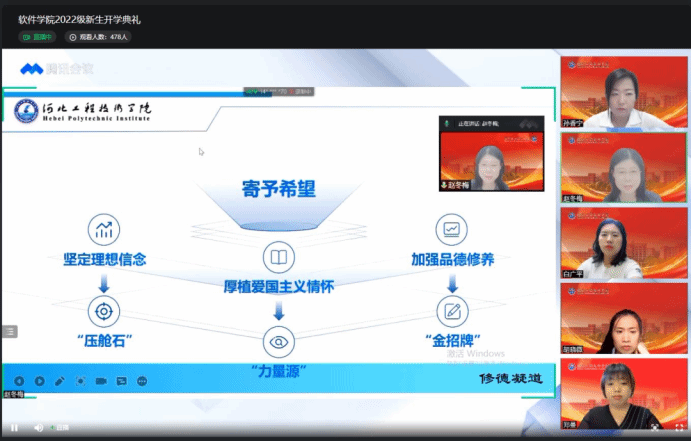Click the Tencent Meeting logo

[57, 68]
